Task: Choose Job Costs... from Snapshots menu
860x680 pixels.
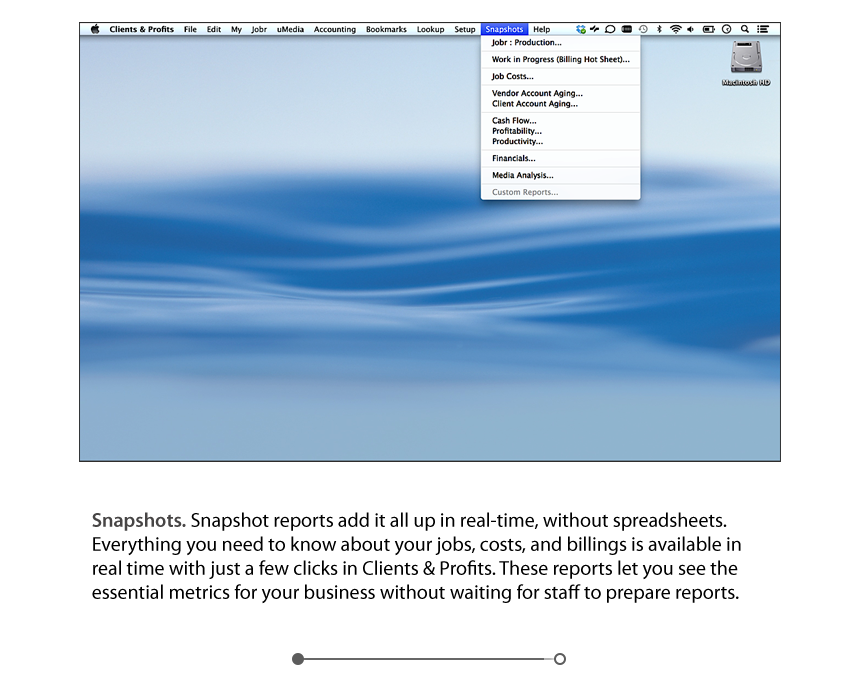Action: coord(512,76)
